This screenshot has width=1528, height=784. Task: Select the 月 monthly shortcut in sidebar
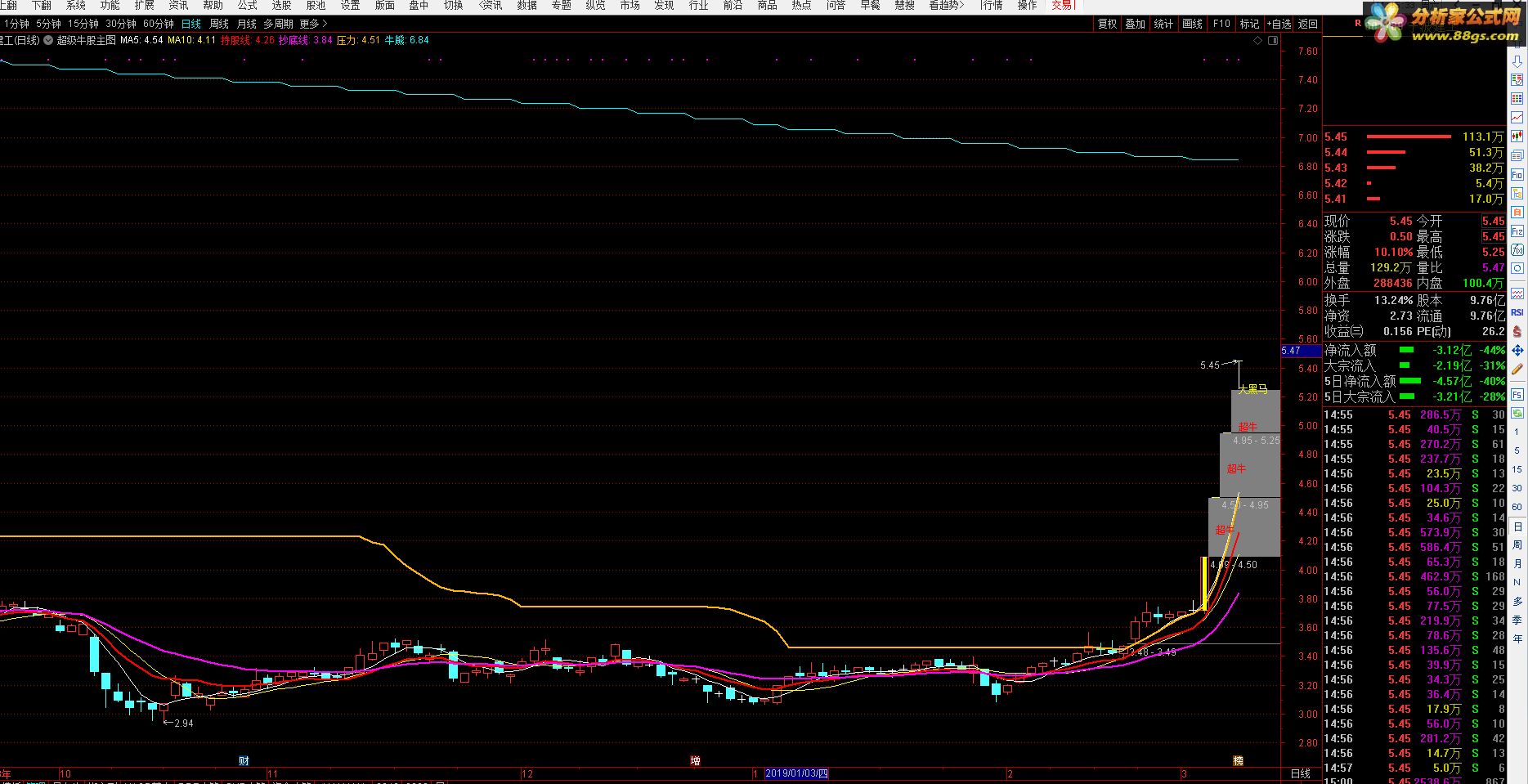pyautogui.click(x=1517, y=563)
